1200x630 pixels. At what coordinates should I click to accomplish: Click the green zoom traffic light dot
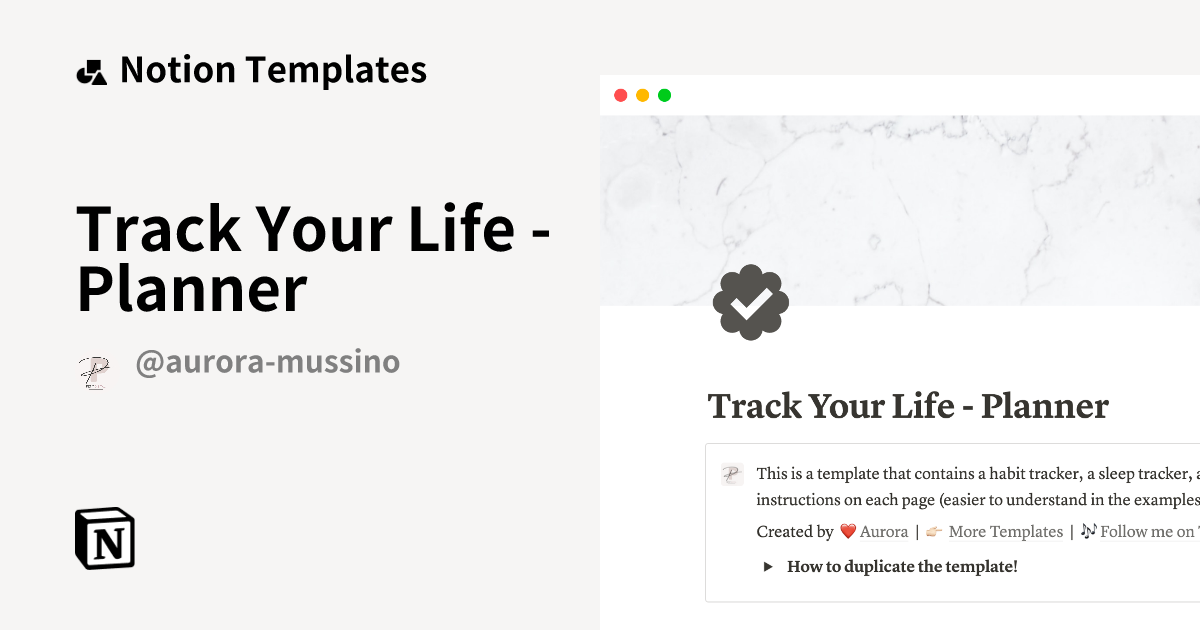click(664, 94)
